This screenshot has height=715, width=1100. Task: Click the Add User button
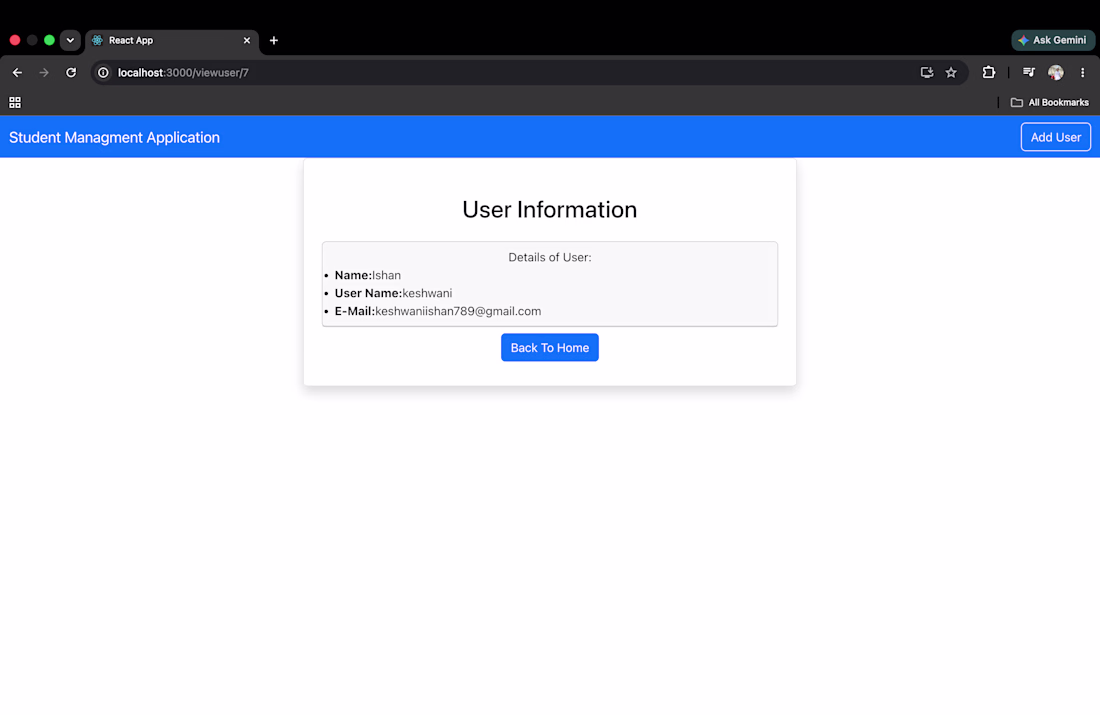pyautogui.click(x=1055, y=137)
